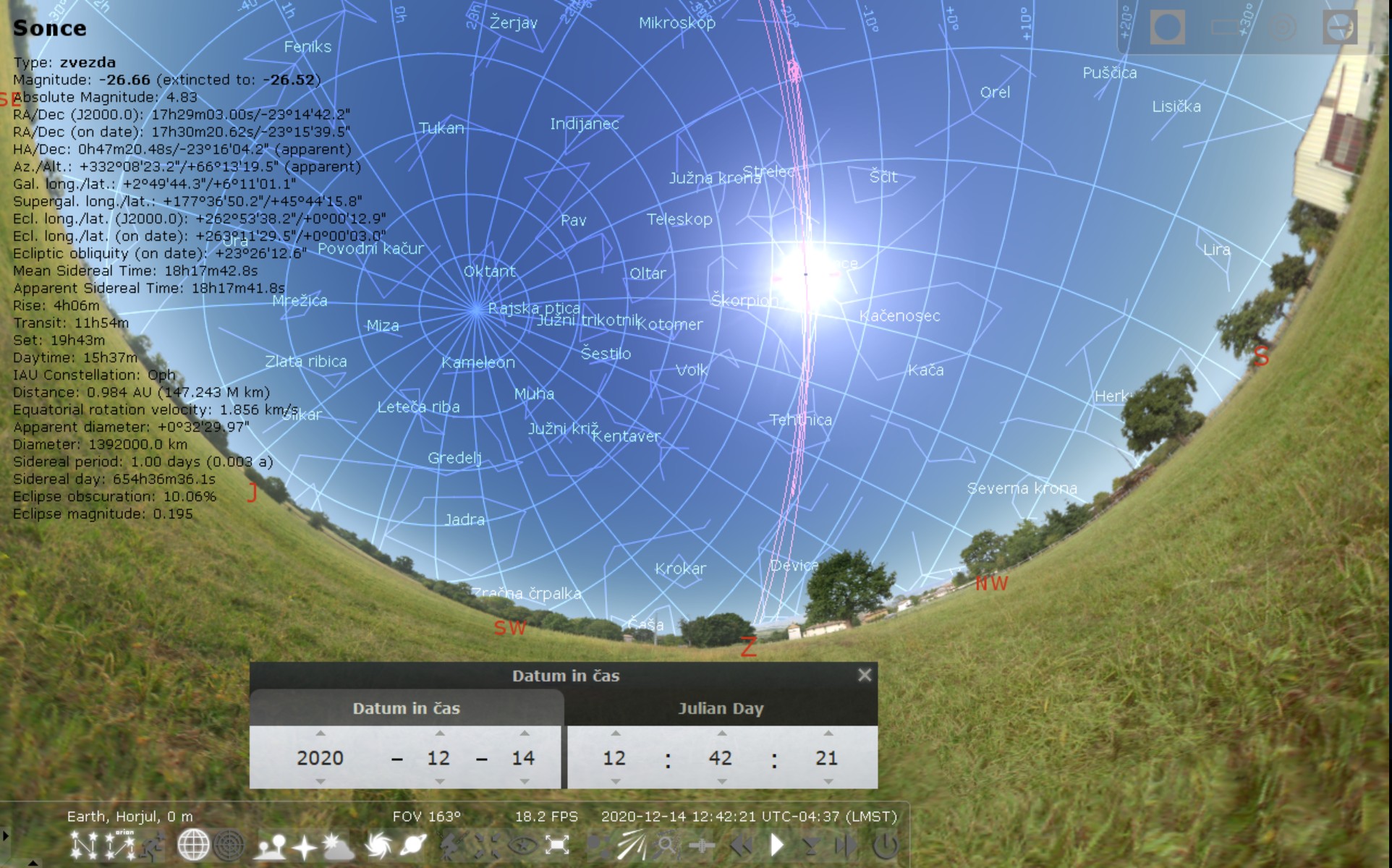Toggle cardinal points display
This screenshot has width=1392, height=868.
coord(304,845)
